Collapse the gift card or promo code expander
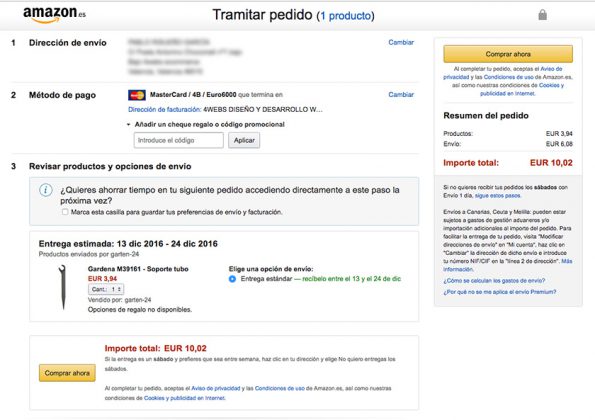The height and width of the screenshot is (420, 595). point(129,124)
